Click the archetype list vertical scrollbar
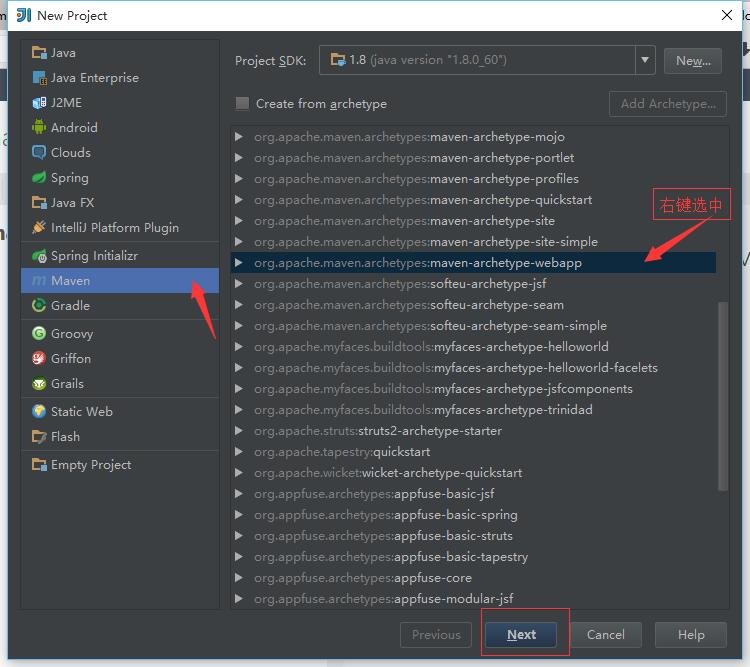Image resolution: width=750 pixels, height=667 pixels. pos(723,395)
